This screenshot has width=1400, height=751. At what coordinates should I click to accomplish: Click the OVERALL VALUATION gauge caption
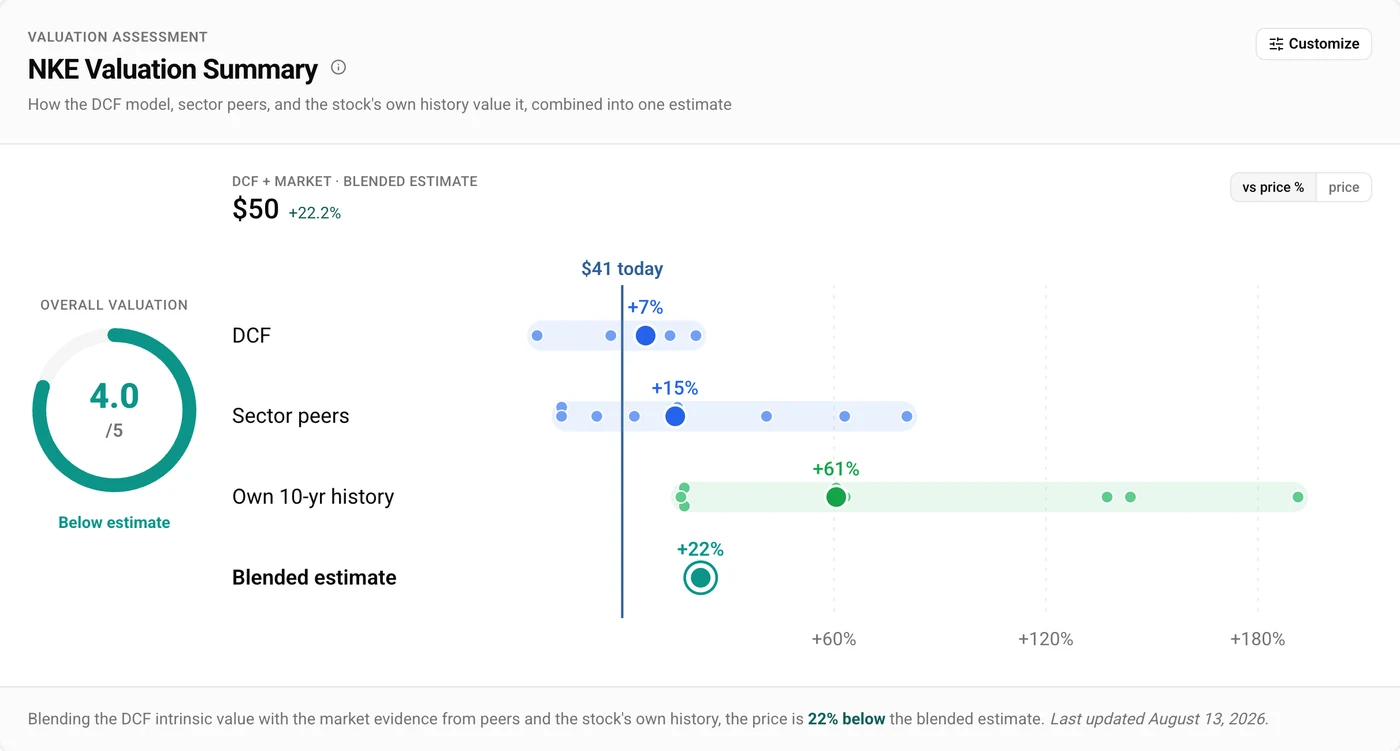tap(114, 305)
